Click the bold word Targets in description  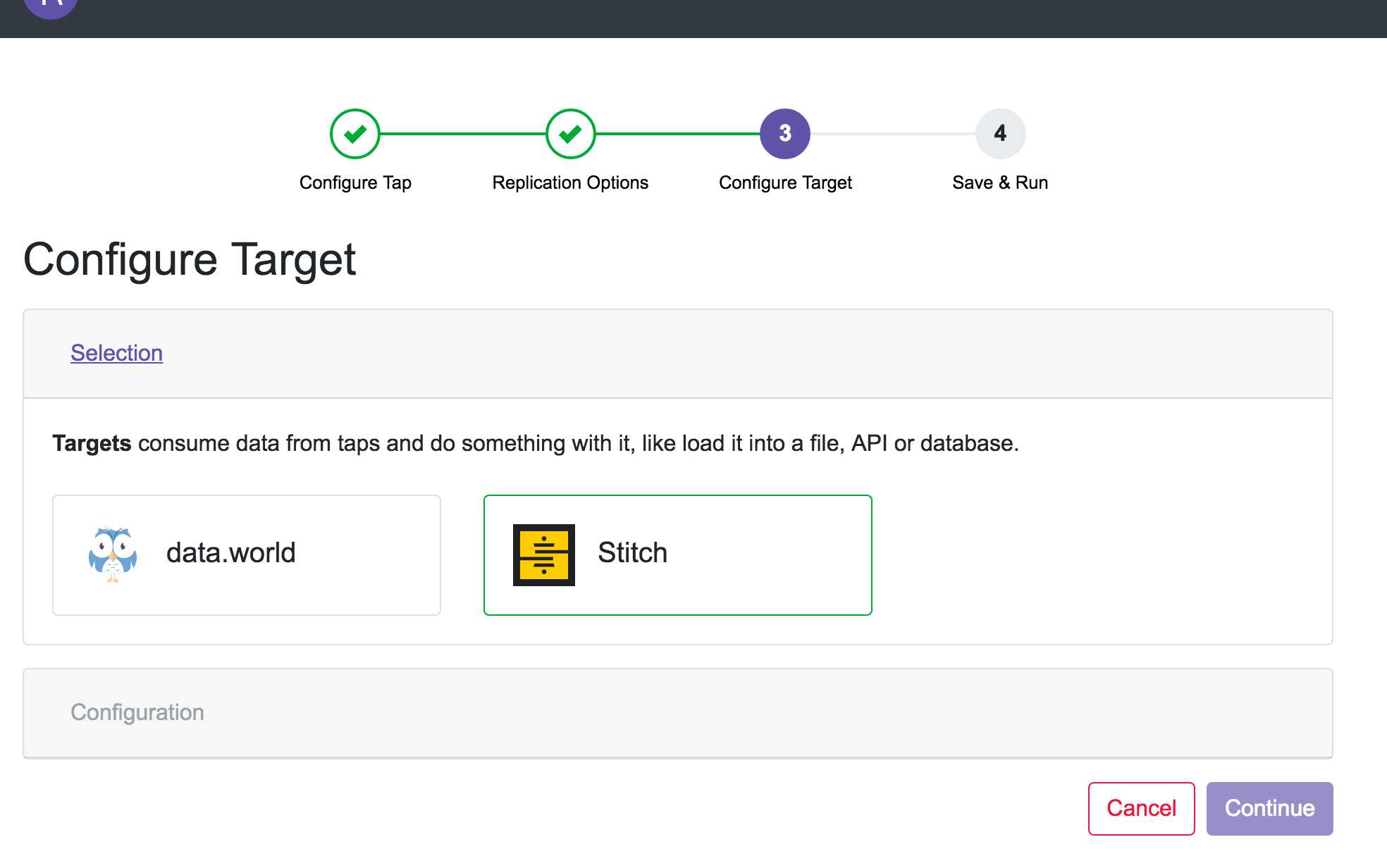(x=92, y=444)
